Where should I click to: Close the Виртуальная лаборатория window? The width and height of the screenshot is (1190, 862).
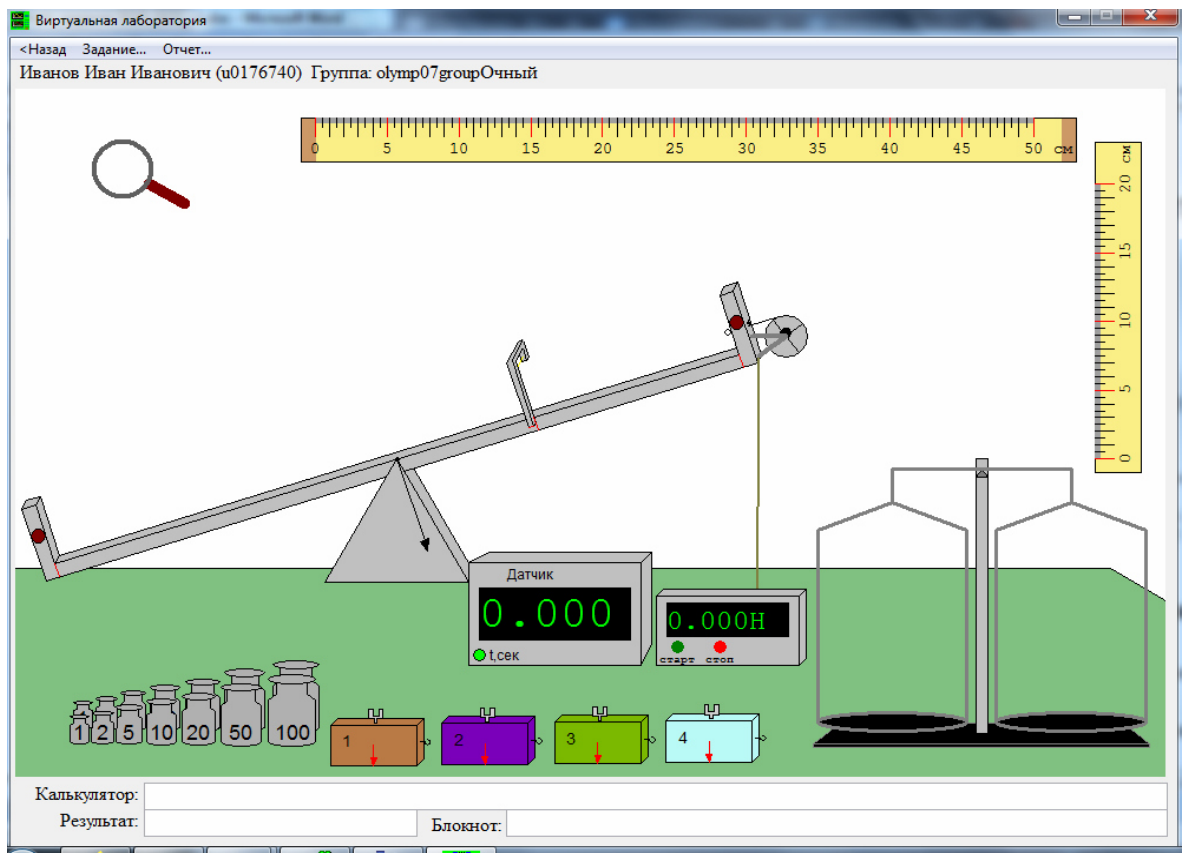tap(1151, 16)
